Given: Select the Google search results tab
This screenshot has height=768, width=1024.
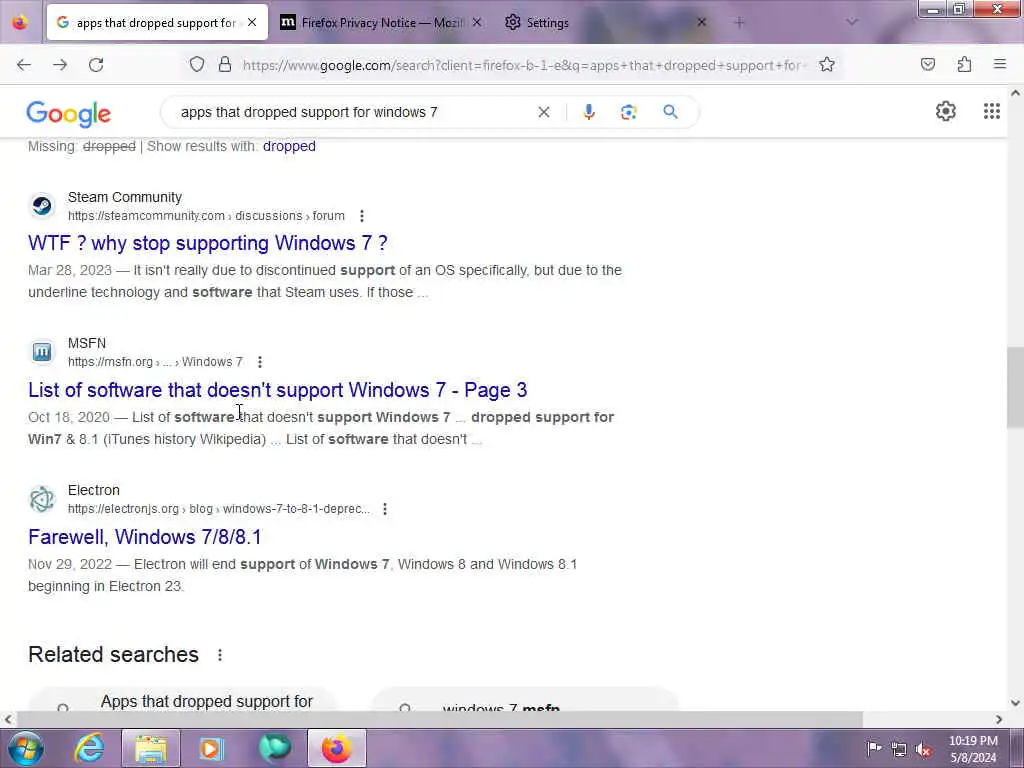Looking at the screenshot, I should [155, 23].
